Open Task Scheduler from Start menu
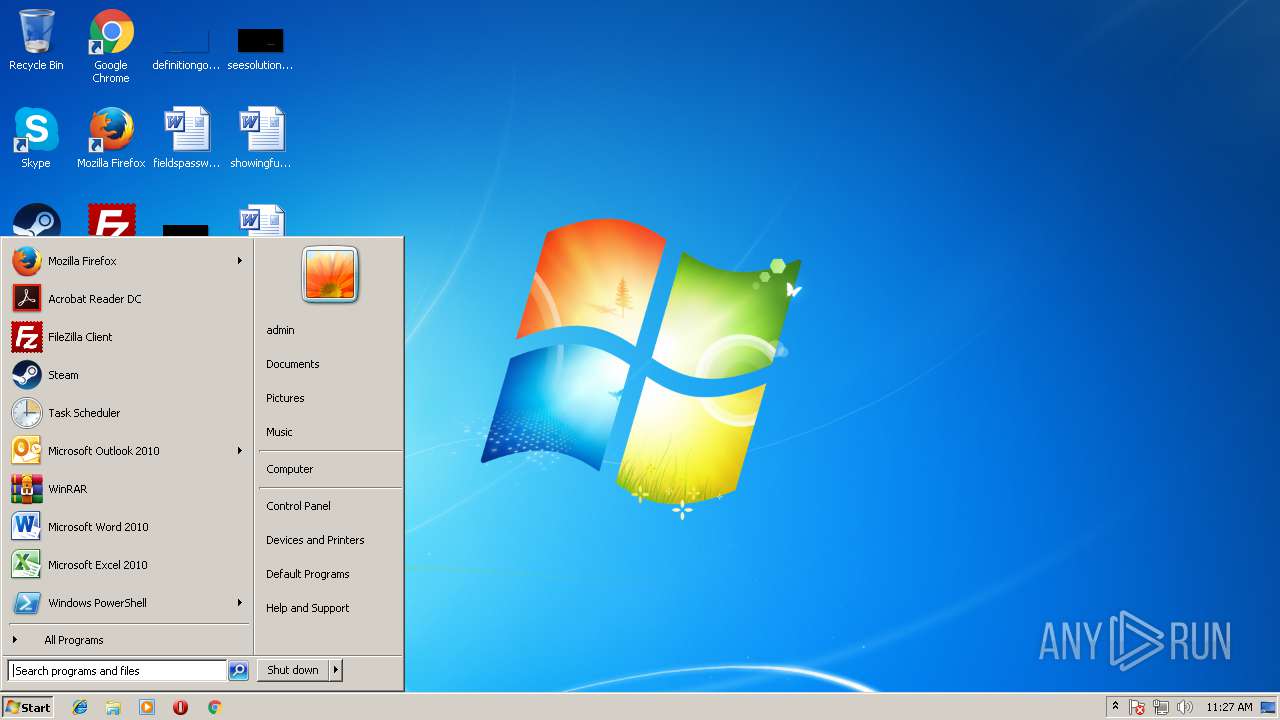1280x720 pixels. (128, 413)
